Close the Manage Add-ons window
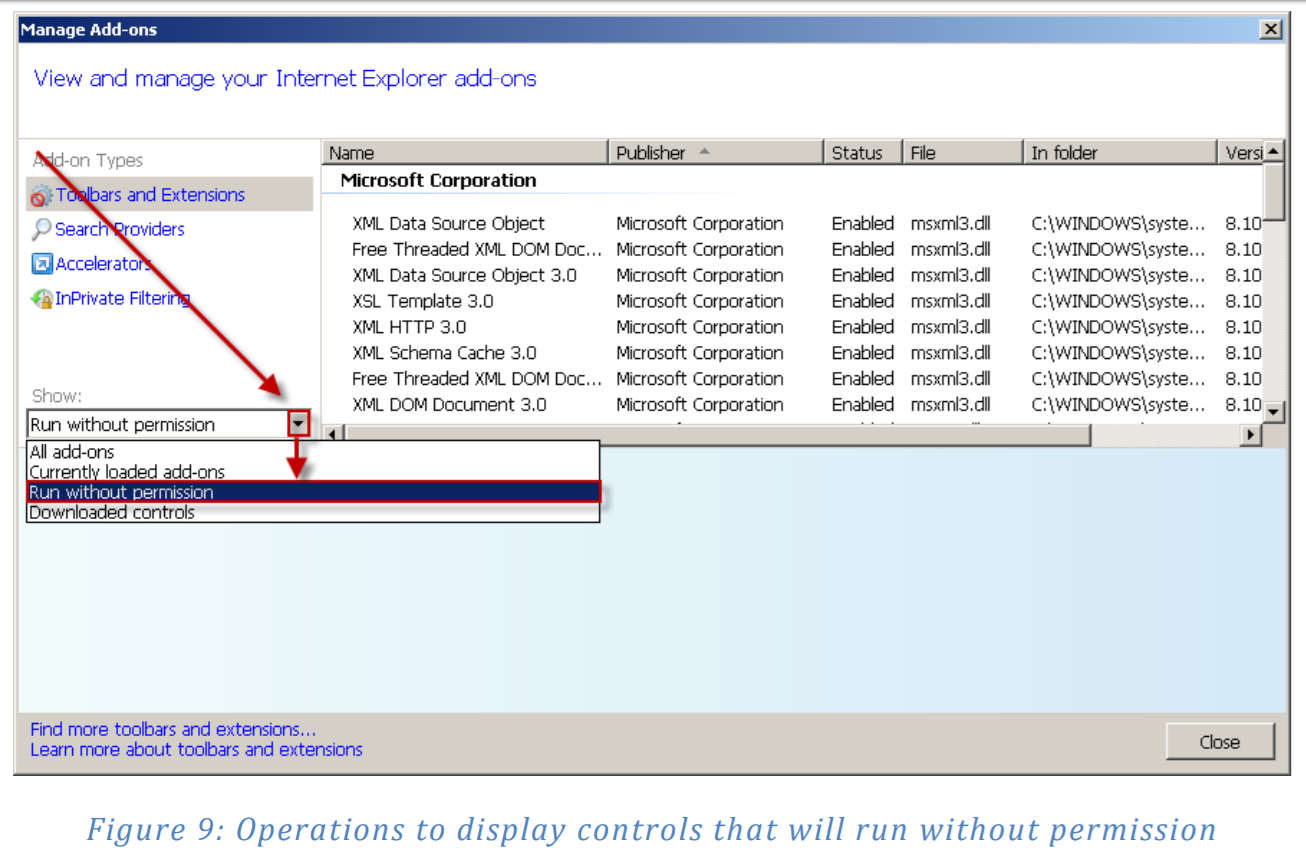This screenshot has width=1306, height=867. [1271, 30]
